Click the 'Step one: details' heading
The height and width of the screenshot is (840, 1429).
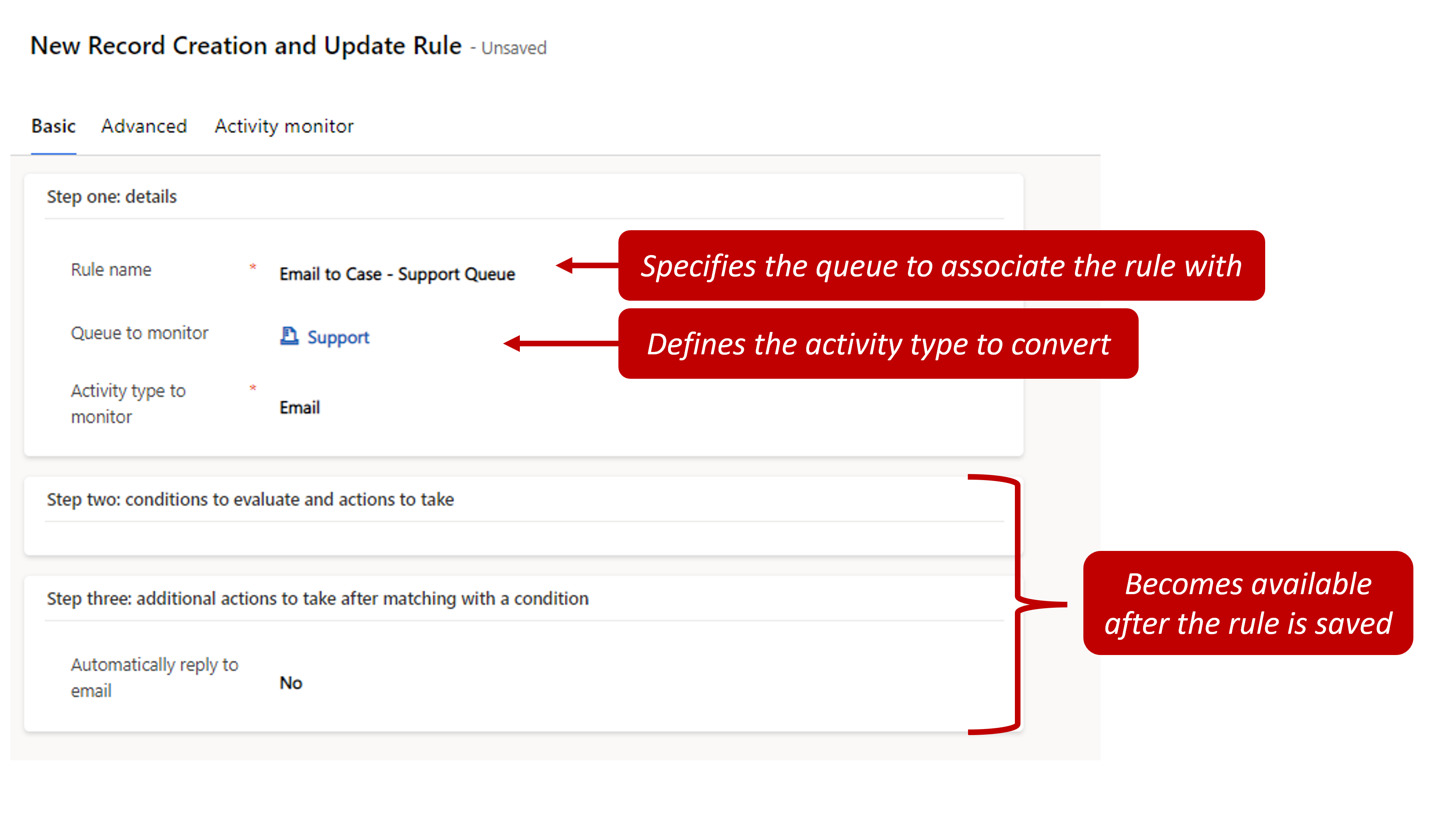112,197
